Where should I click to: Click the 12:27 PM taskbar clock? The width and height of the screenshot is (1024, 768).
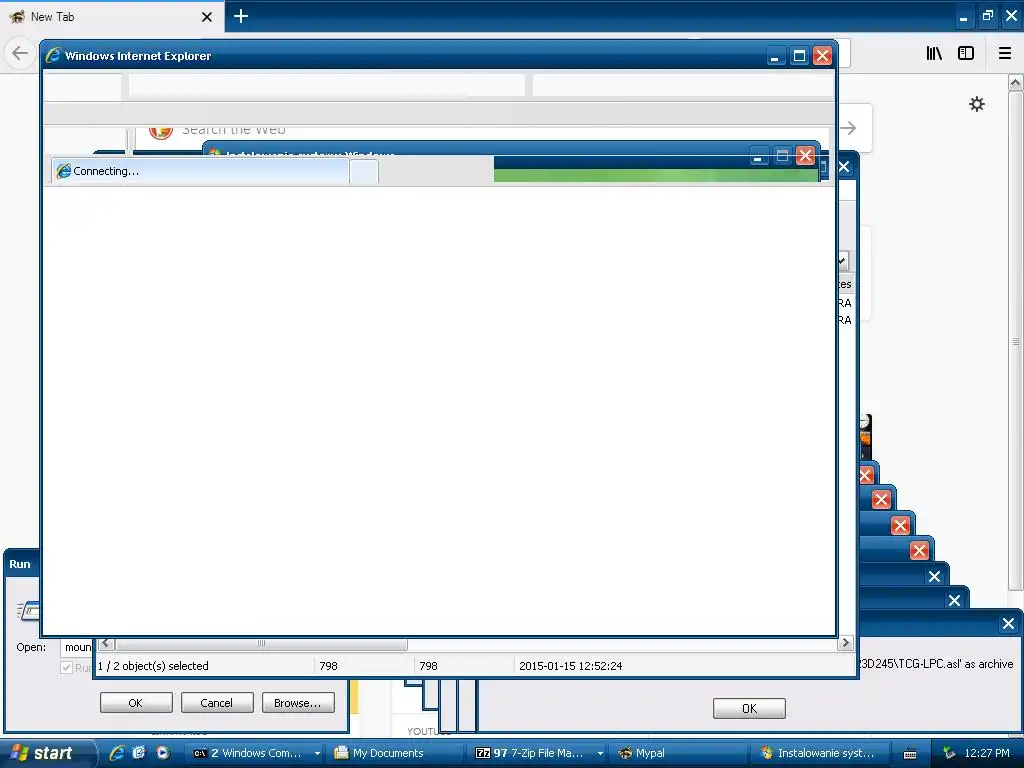(x=987, y=753)
